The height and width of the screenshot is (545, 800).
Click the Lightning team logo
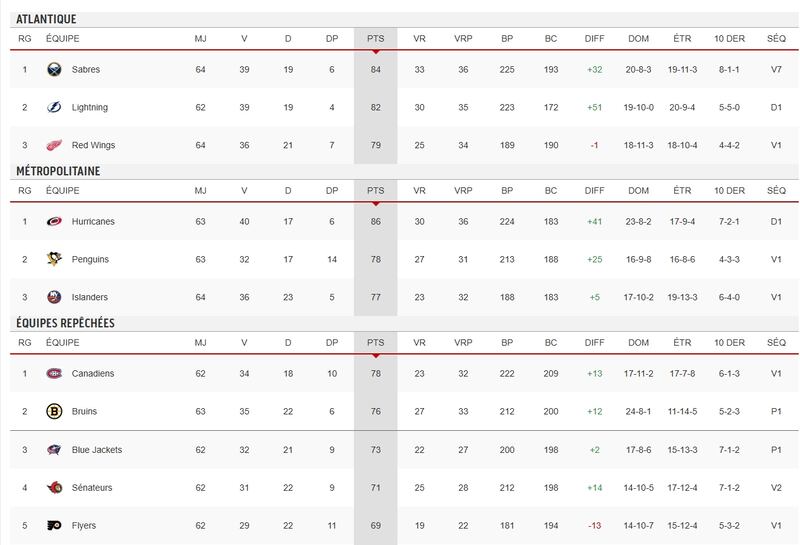coord(54,108)
